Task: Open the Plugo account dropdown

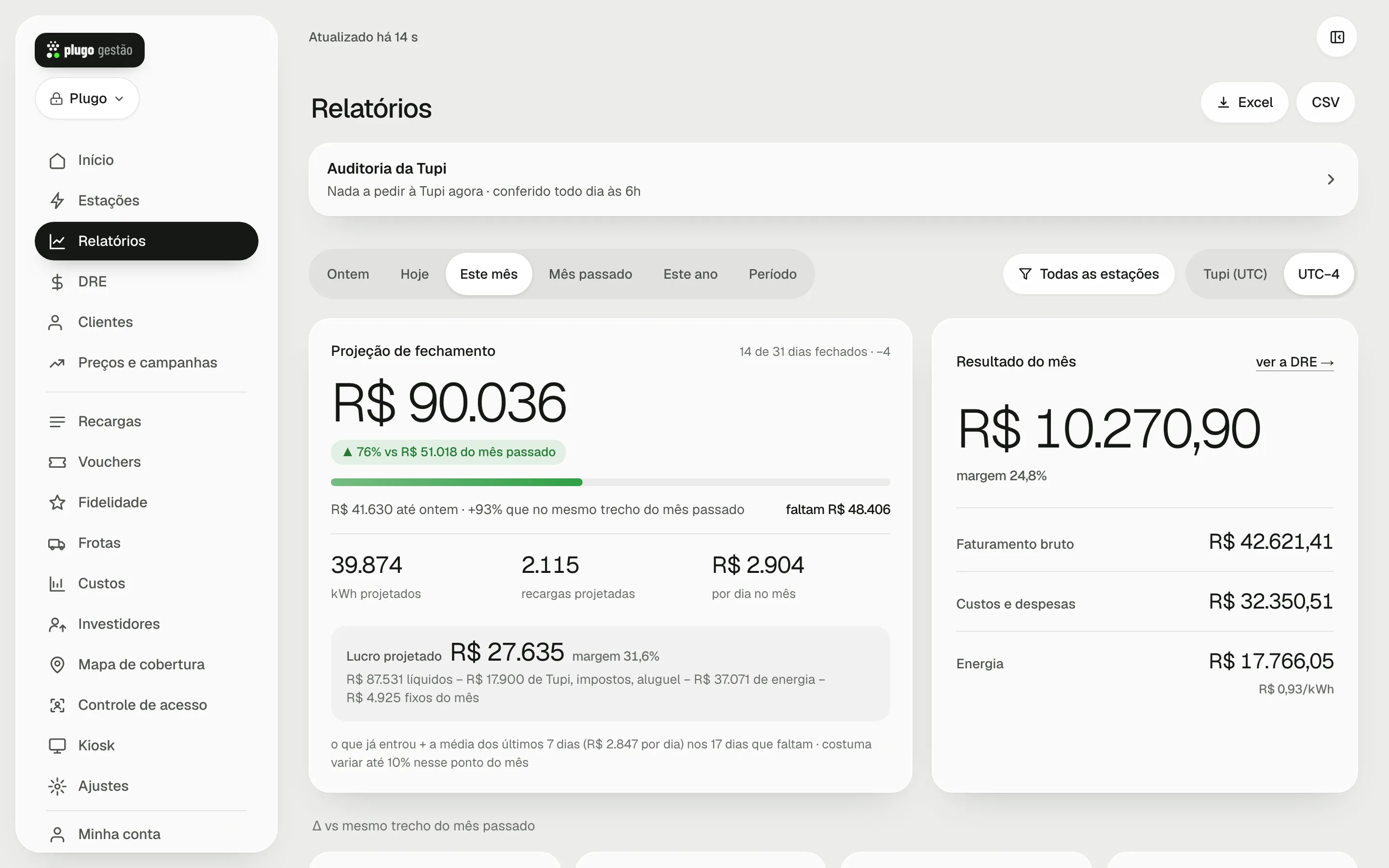Action: click(x=87, y=99)
